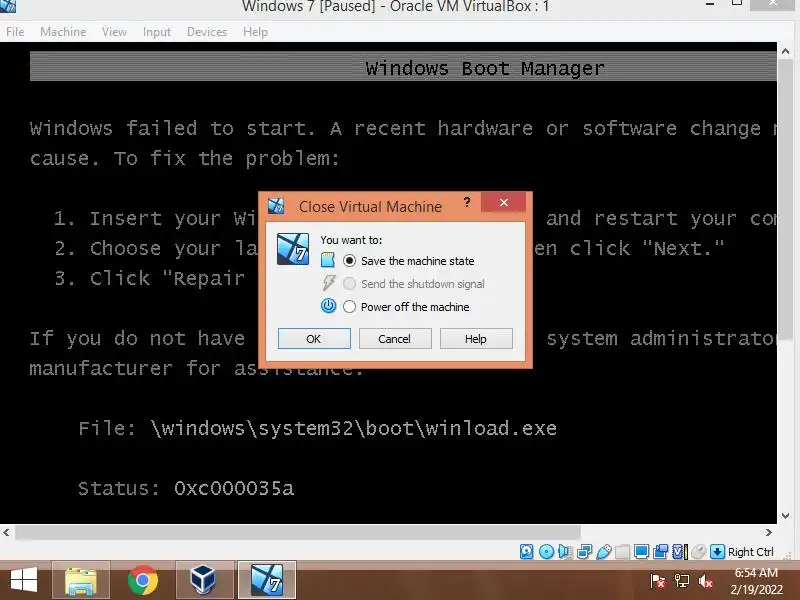800x600 pixels.
Task: Dismiss the dialog using Cancel
Action: [394, 339]
